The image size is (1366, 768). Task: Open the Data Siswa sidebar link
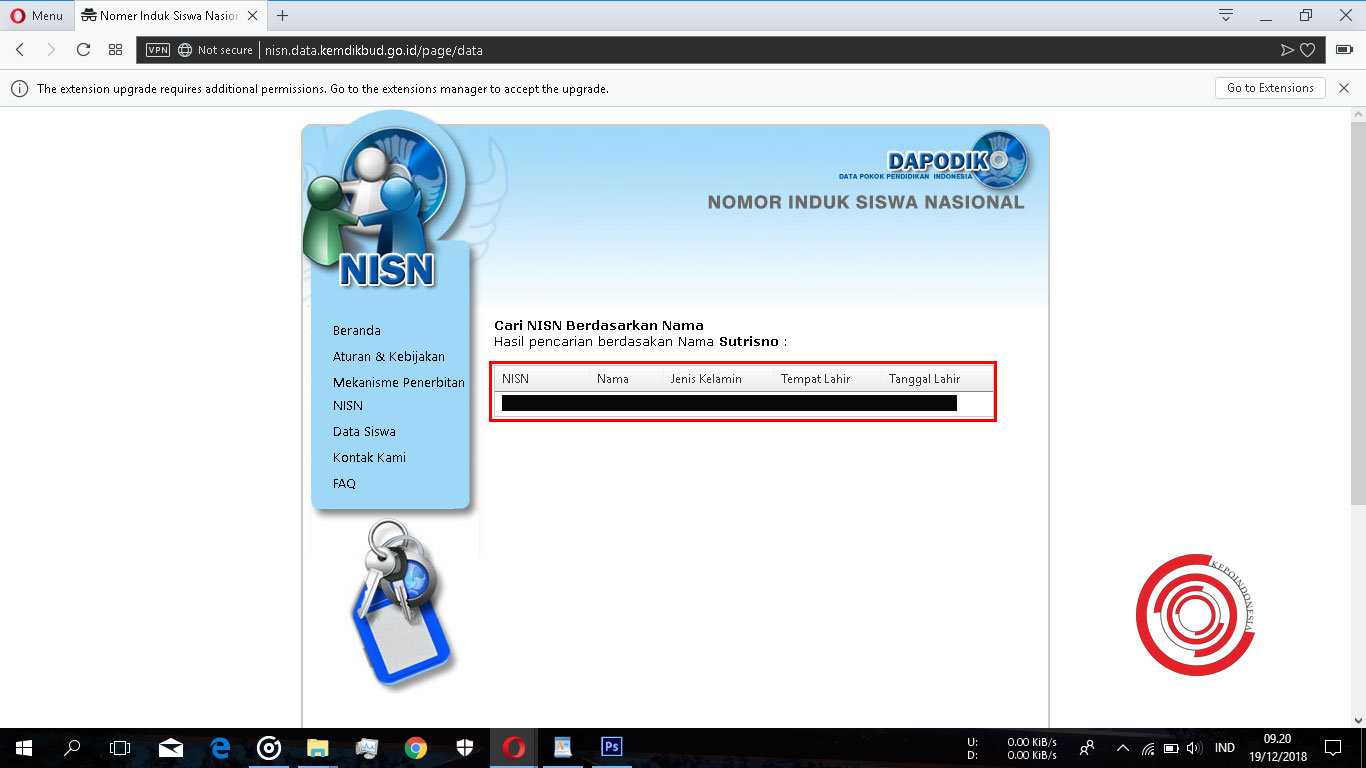click(x=364, y=431)
